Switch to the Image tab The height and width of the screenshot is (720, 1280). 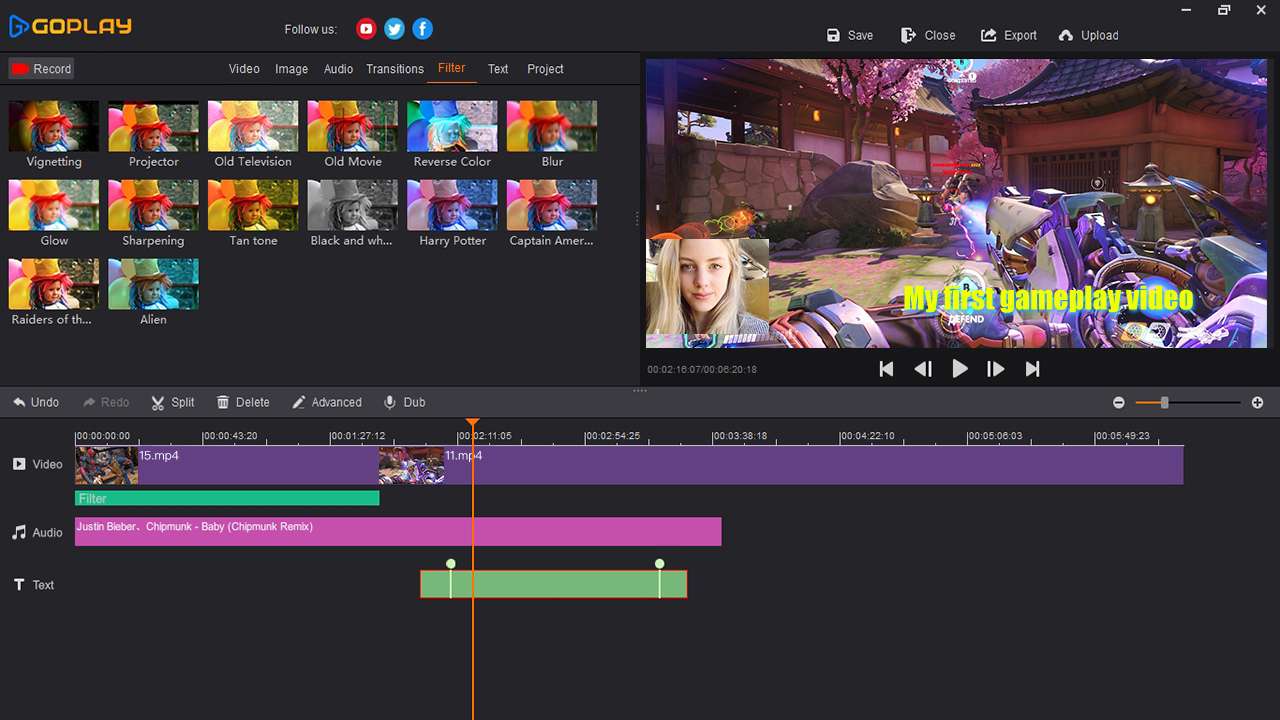pyautogui.click(x=291, y=69)
